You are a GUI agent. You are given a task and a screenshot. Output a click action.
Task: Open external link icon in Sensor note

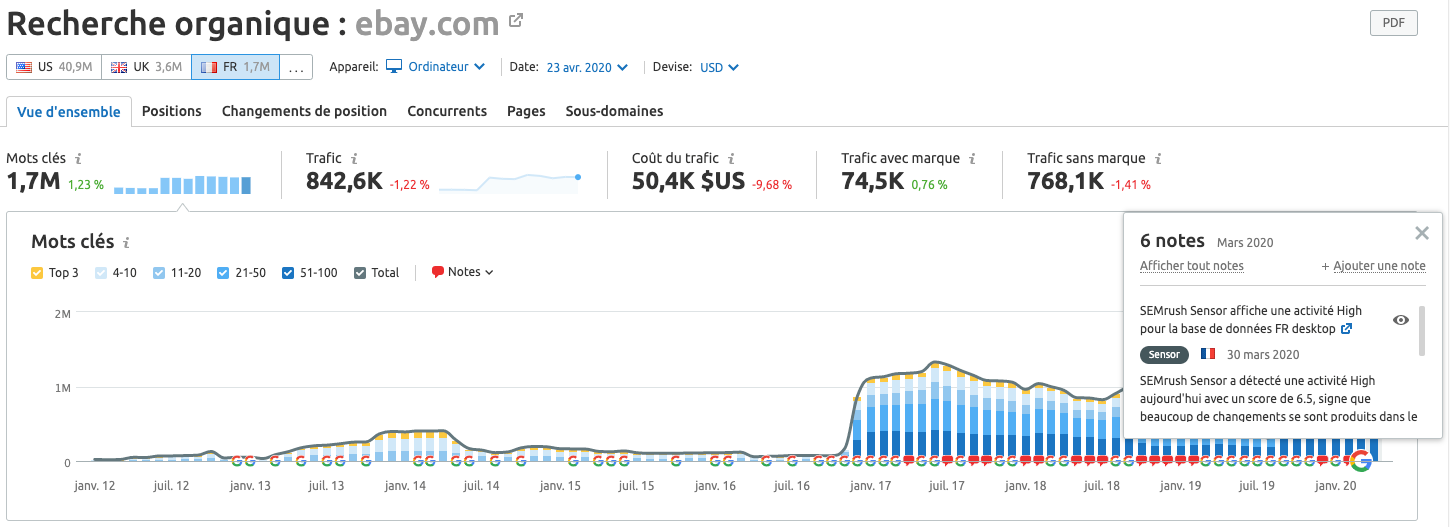coord(1347,328)
